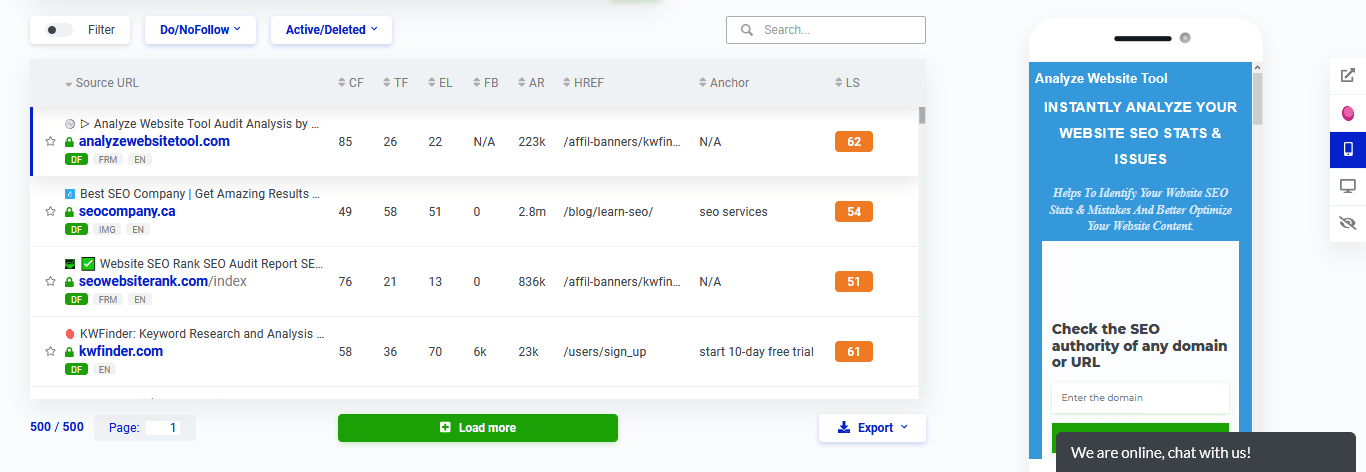Click favicon of Analyze Website Tool row
Image resolution: width=1366 pixels, height=472 pixels.
point(70,124)
